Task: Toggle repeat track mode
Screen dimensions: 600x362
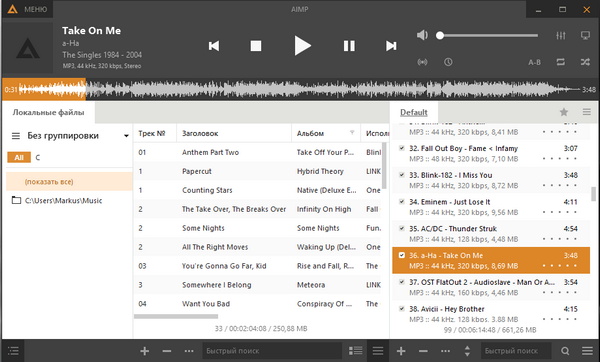Action: click(561, 62)
